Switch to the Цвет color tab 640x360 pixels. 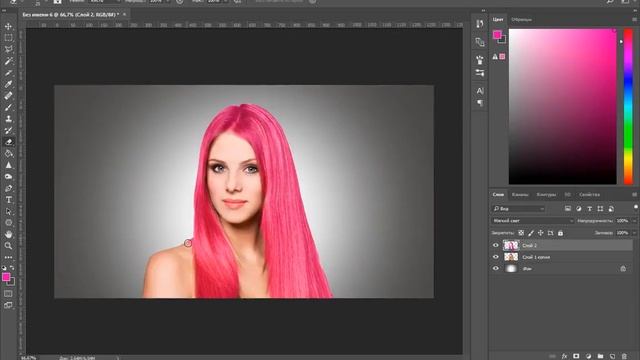pyautogui.click(x=498, y=19)
